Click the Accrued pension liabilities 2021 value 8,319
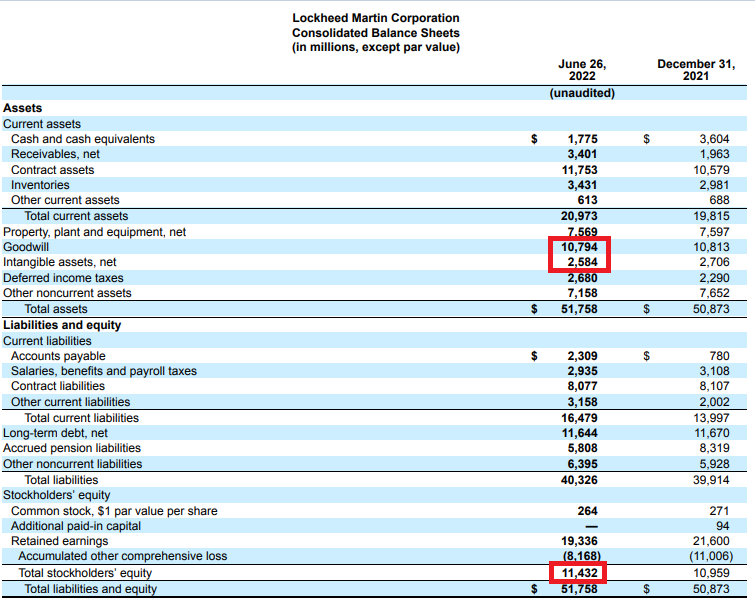The width and height of the screenshot is (755, 599). pyautogui.click(x=713, y=448)
